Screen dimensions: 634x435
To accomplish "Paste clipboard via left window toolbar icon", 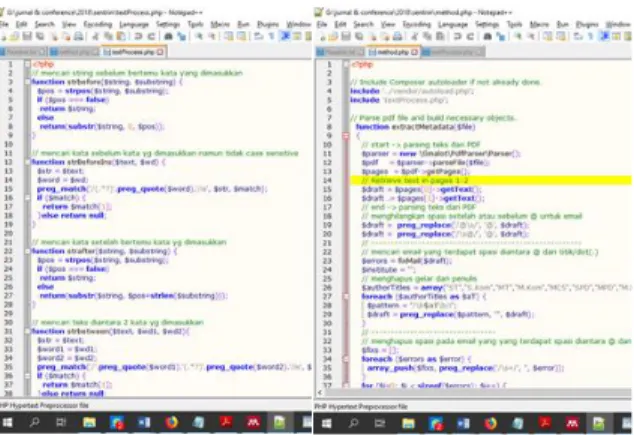I will (x=121, y=36).
